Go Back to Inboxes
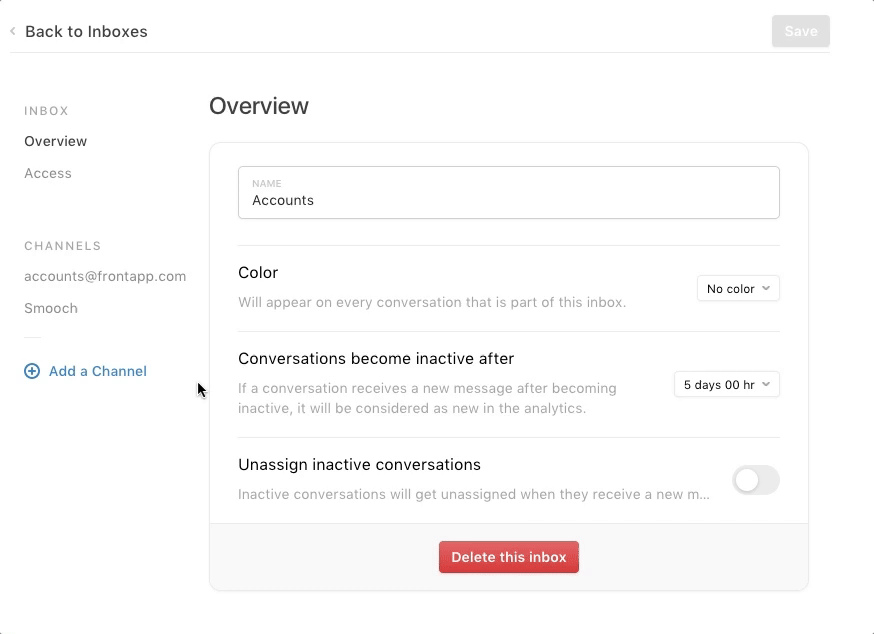The image size is (874, 634). [x=86, y=31]
